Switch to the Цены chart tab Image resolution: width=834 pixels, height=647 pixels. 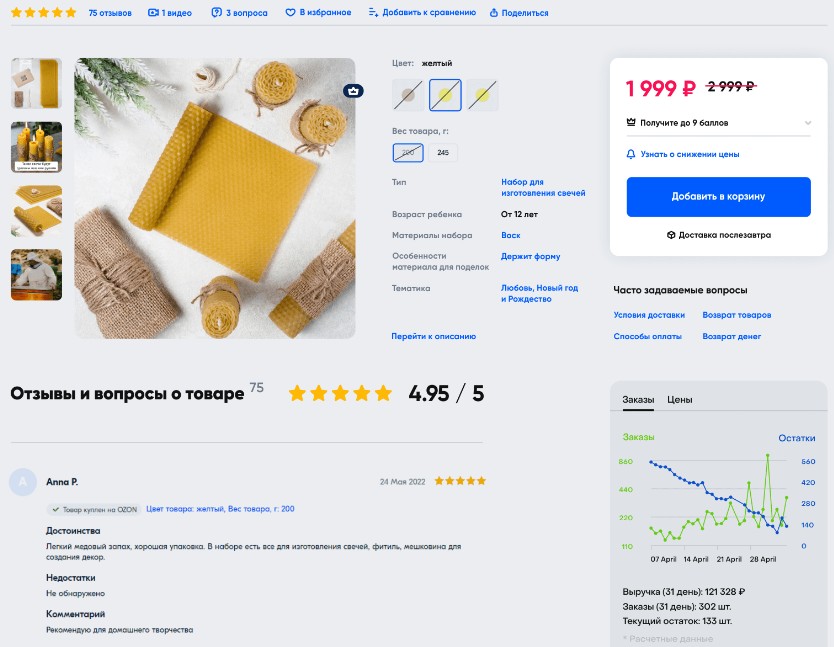[680, 400]
